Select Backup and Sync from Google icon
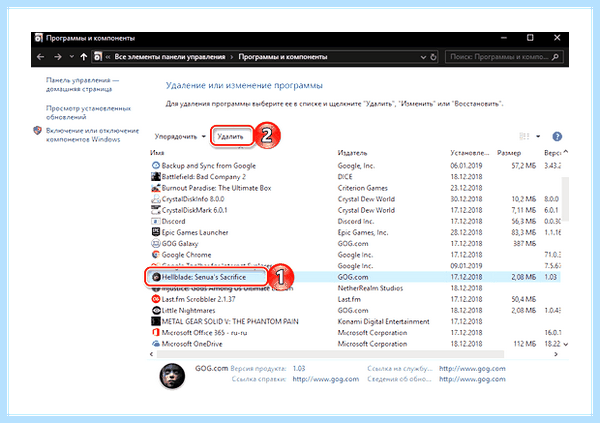Screen dimensions: 600x423 click(x=156, y=165)
